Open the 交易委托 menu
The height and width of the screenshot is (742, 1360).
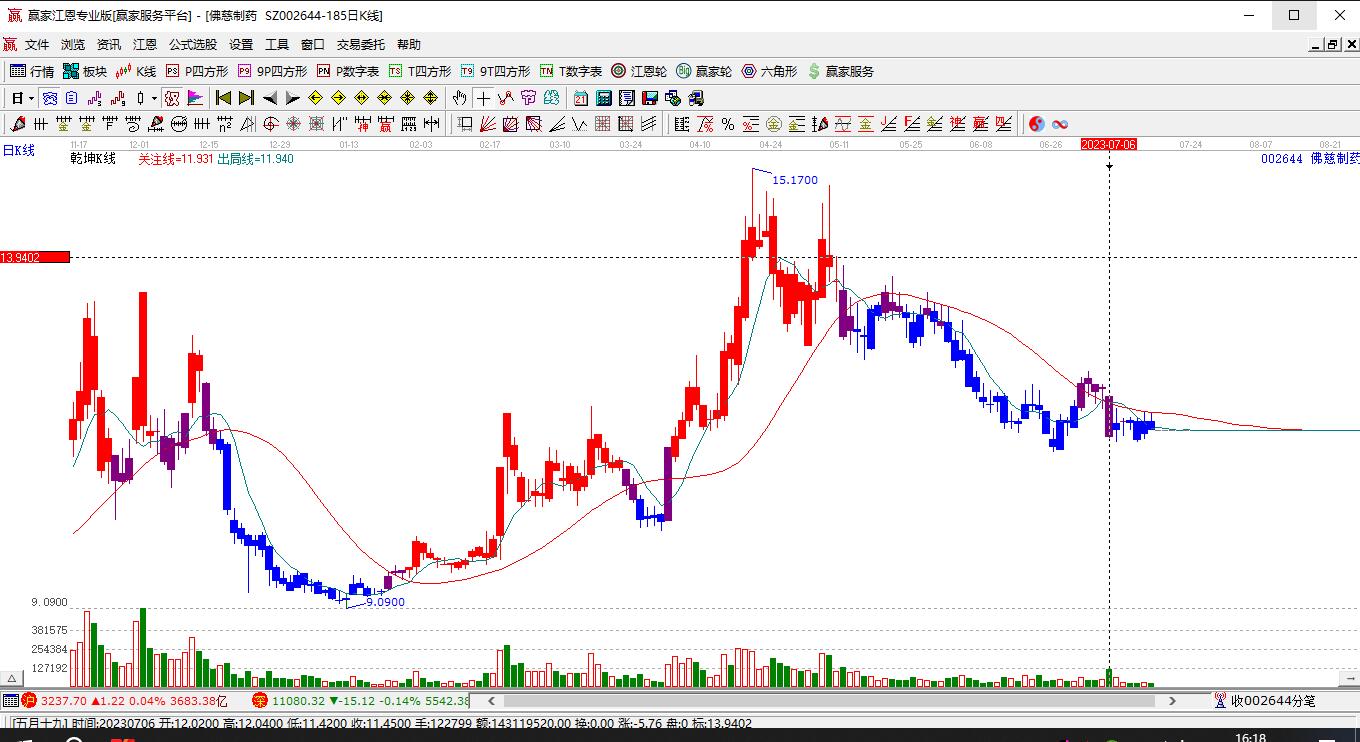(x=361, y=44)
